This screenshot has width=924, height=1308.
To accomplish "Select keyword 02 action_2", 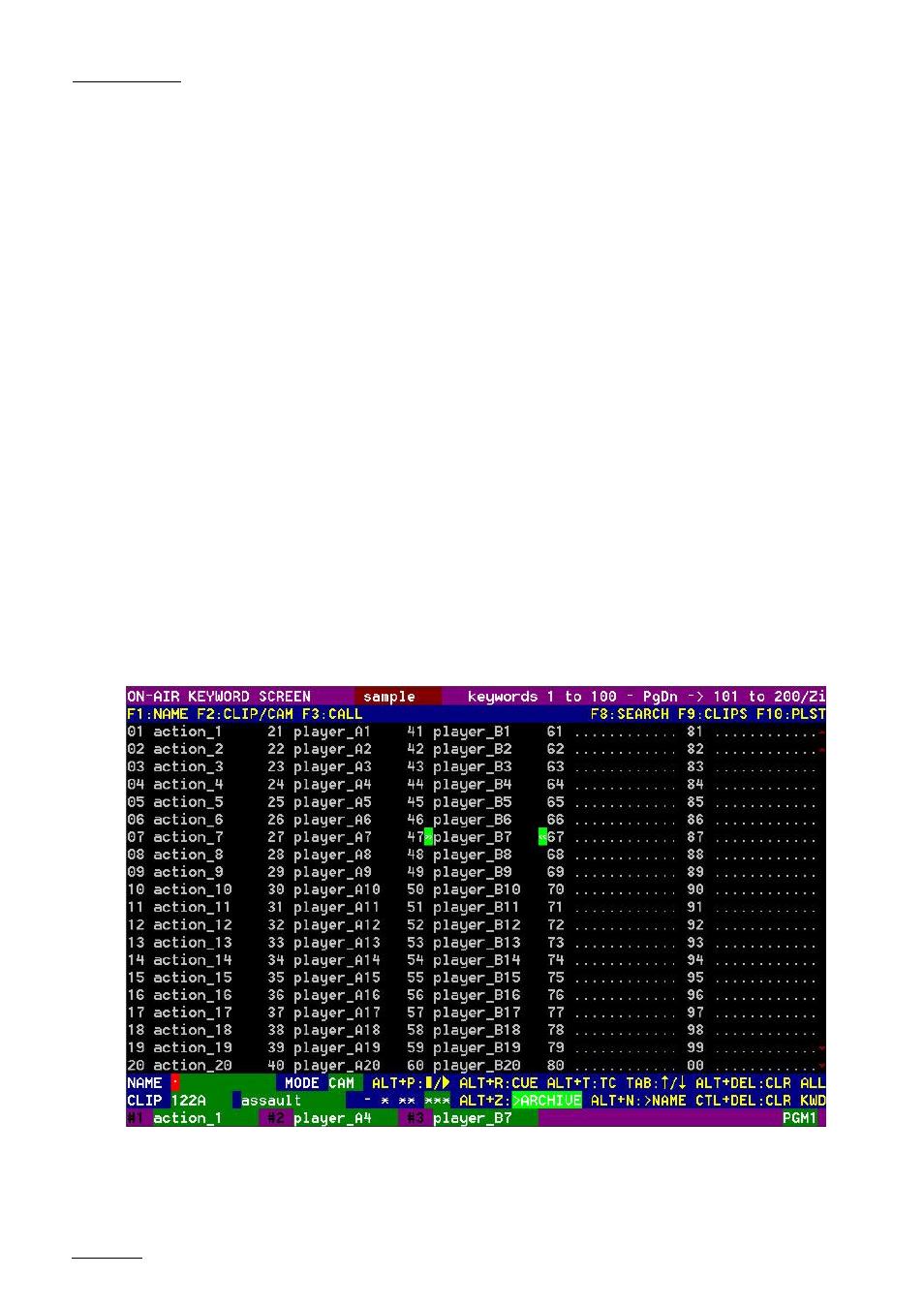I will point(175,749).
